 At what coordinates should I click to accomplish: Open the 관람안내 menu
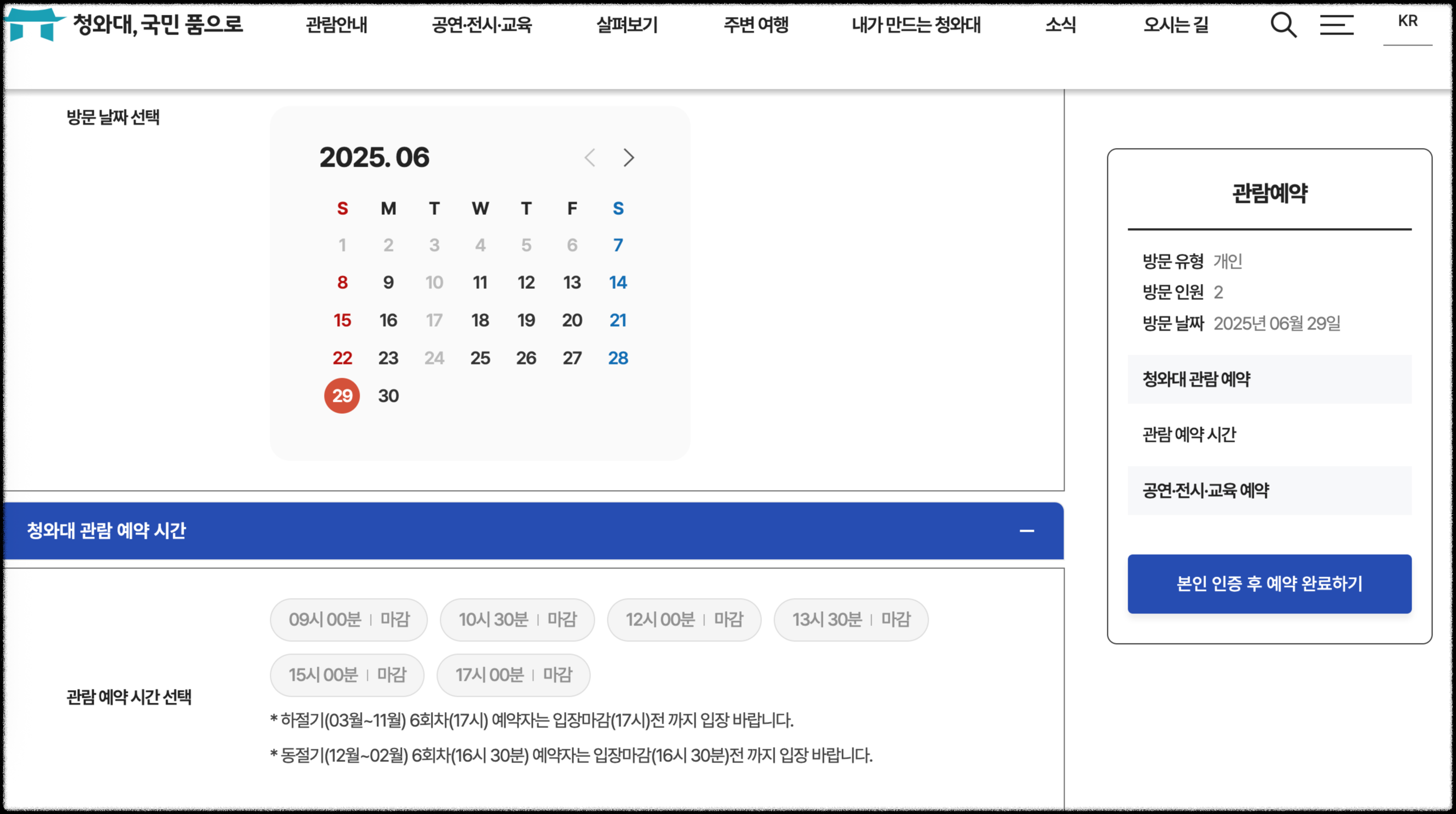[x=336, y=25]
